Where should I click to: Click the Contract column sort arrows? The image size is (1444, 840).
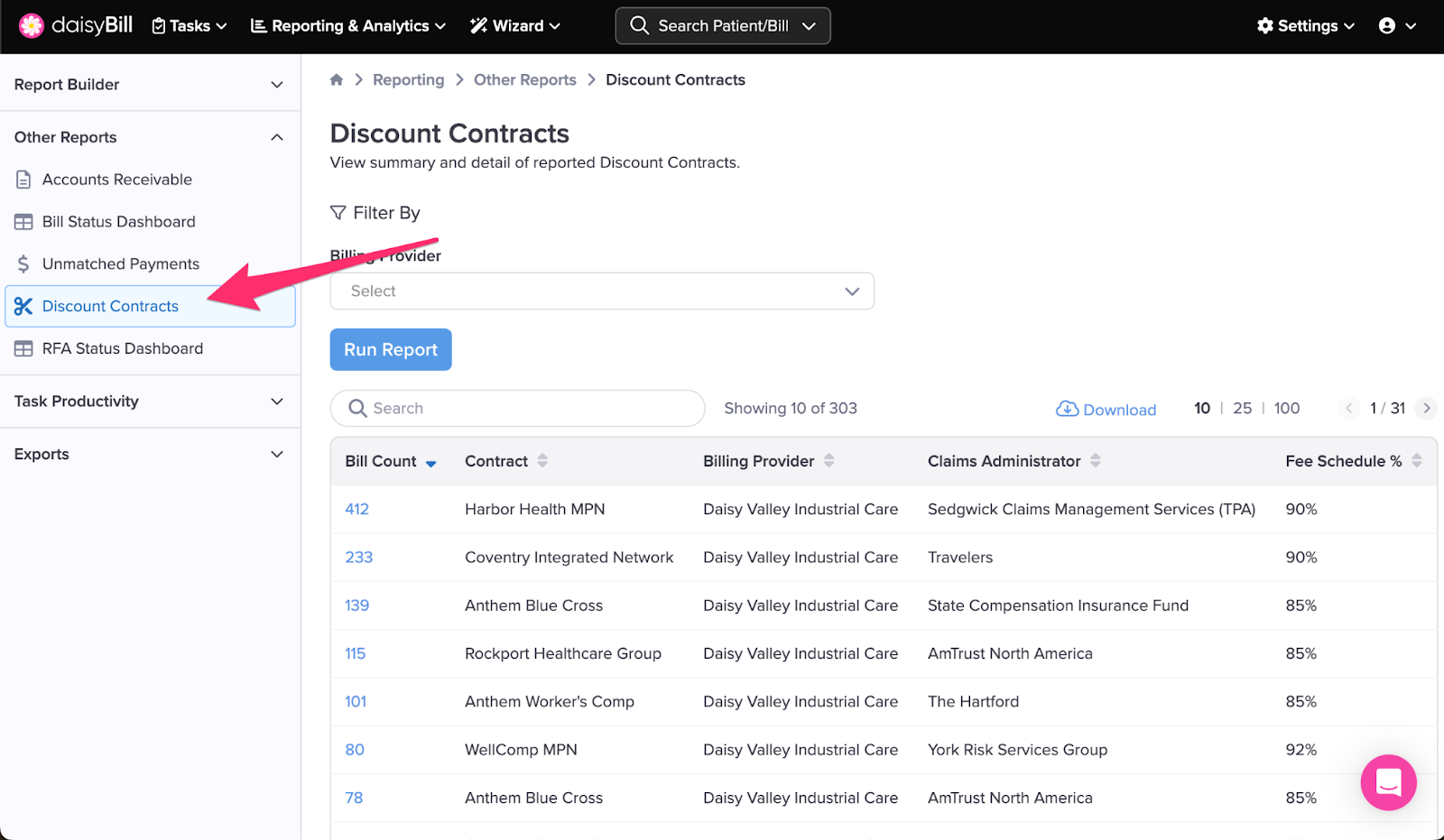point(542,461)
